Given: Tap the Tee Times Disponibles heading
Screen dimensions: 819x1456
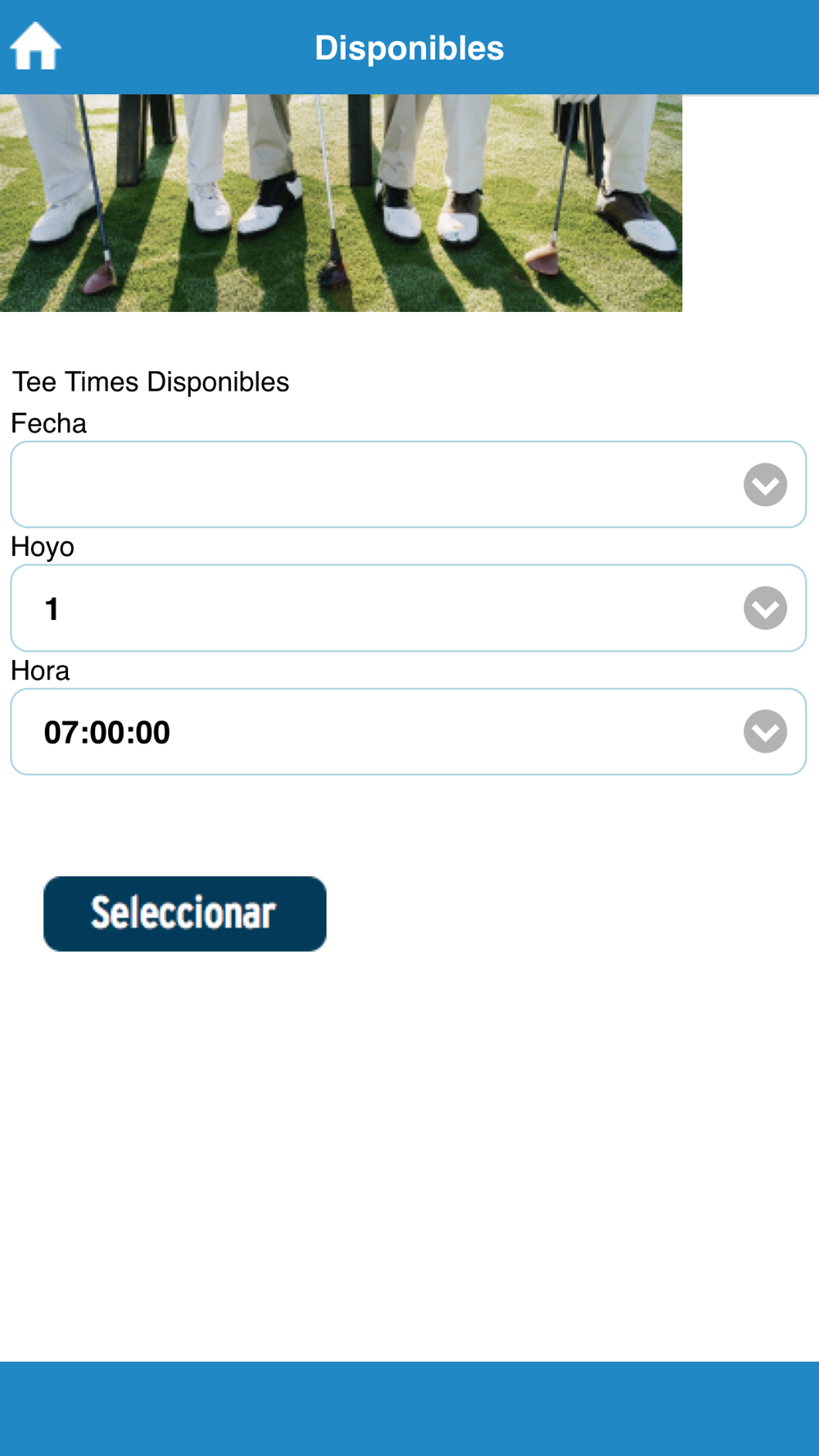Looking at the screenshot, I should click(x=150, y=382).
